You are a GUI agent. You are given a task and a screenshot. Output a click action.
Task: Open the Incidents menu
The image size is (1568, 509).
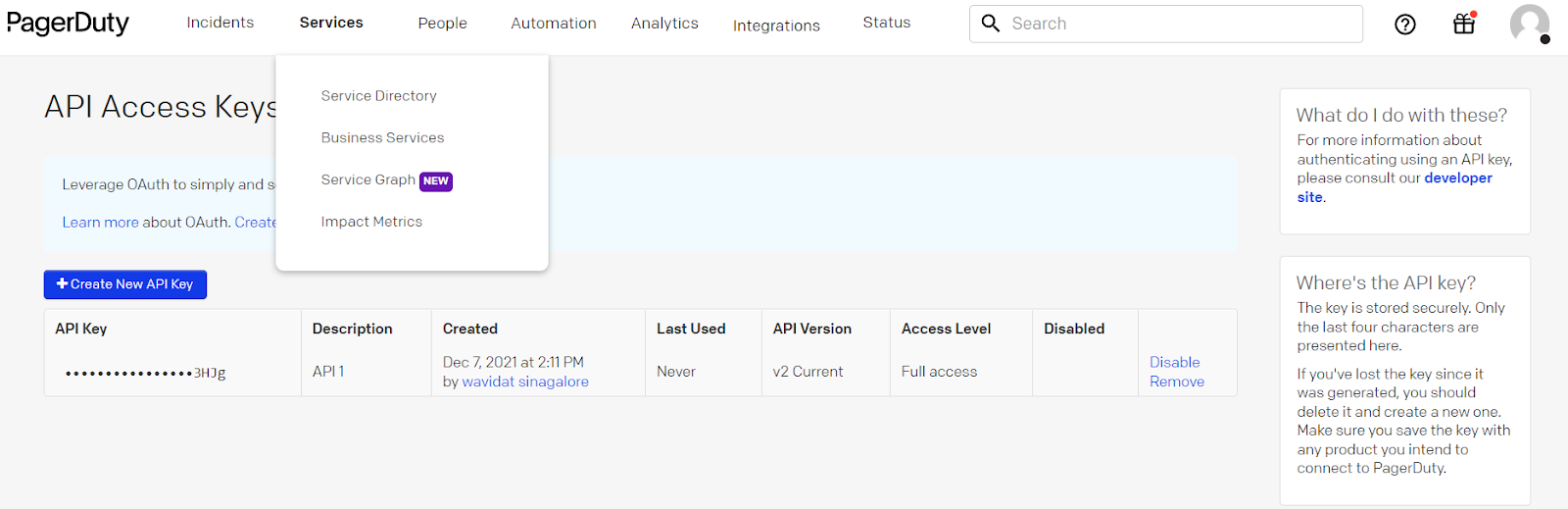click(x=220, y=23)
